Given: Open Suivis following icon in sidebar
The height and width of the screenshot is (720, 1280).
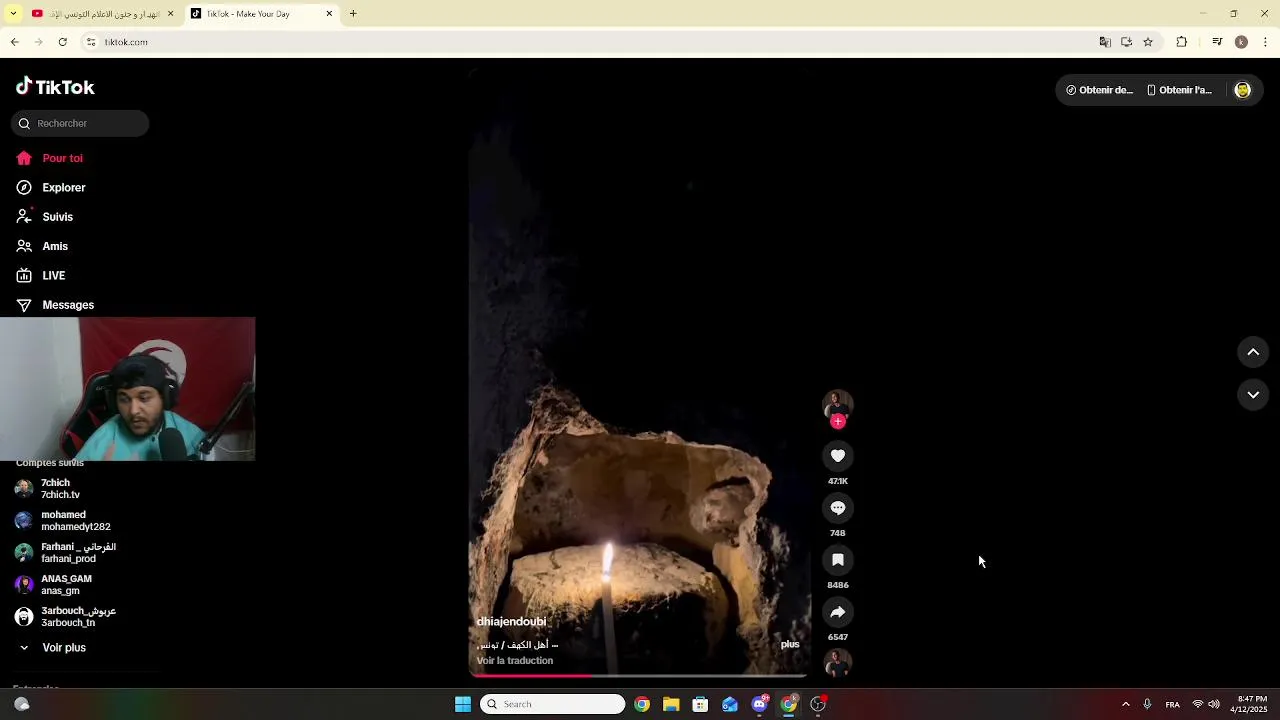Looking at the screenshot, I should tap(24, 216).
